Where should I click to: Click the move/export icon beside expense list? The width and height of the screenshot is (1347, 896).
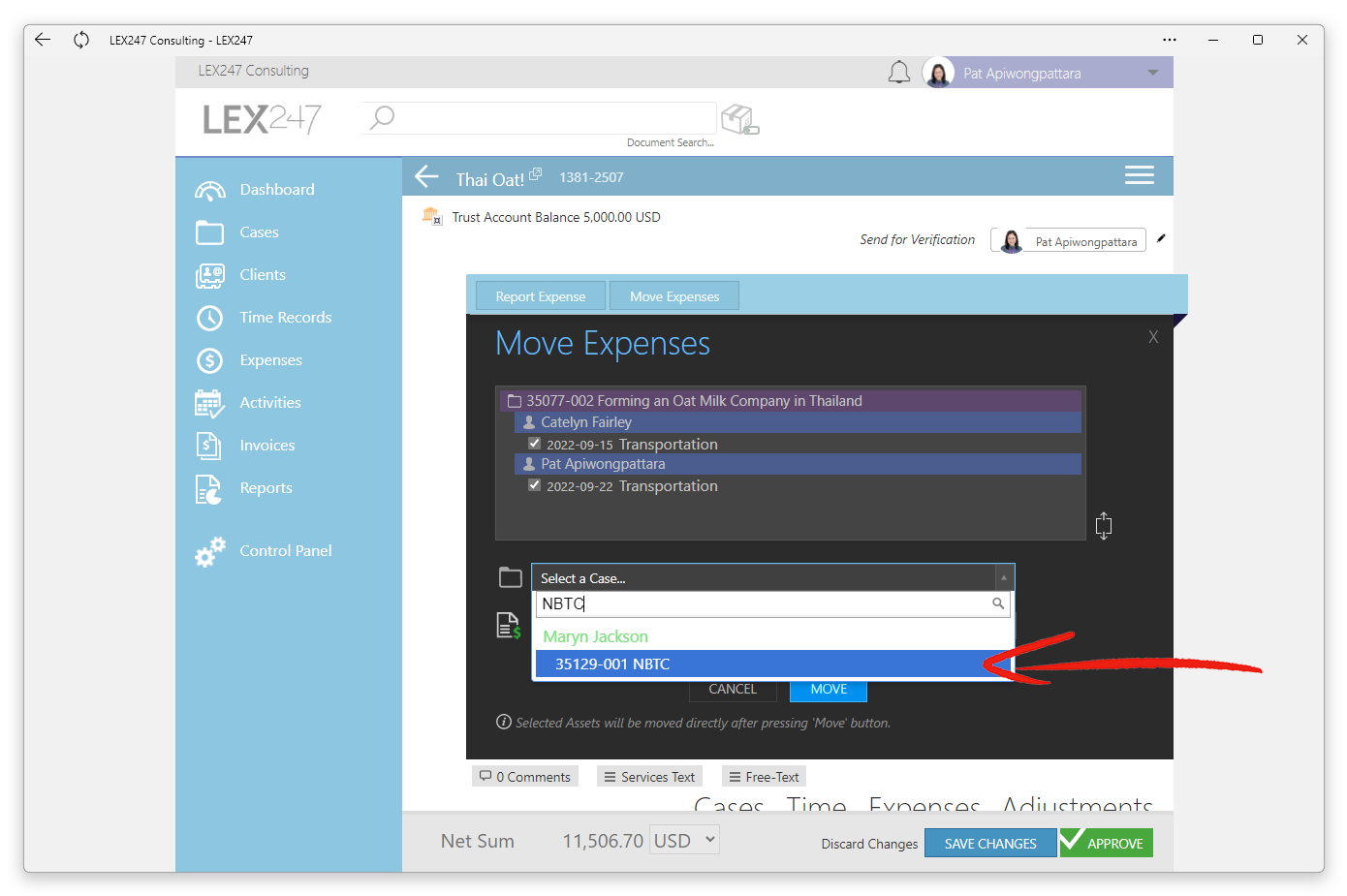coord(1103,526)
